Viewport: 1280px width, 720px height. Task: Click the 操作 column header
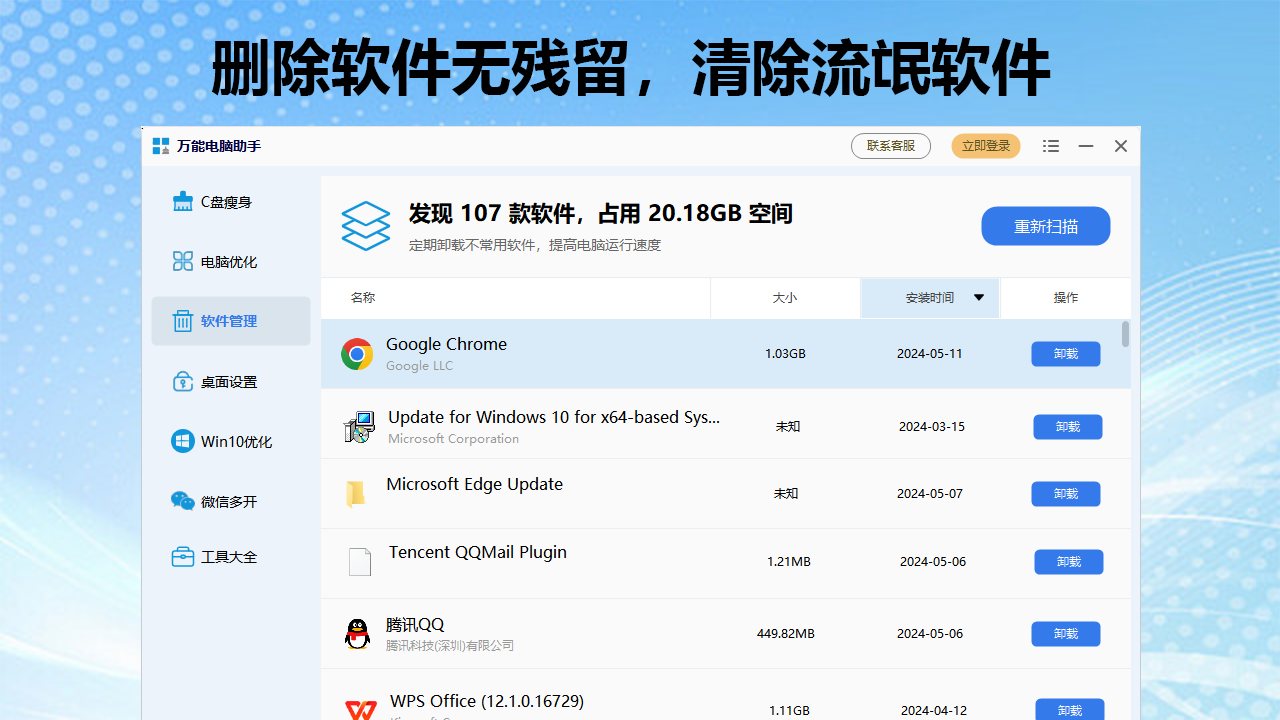tap(1066, 298)
